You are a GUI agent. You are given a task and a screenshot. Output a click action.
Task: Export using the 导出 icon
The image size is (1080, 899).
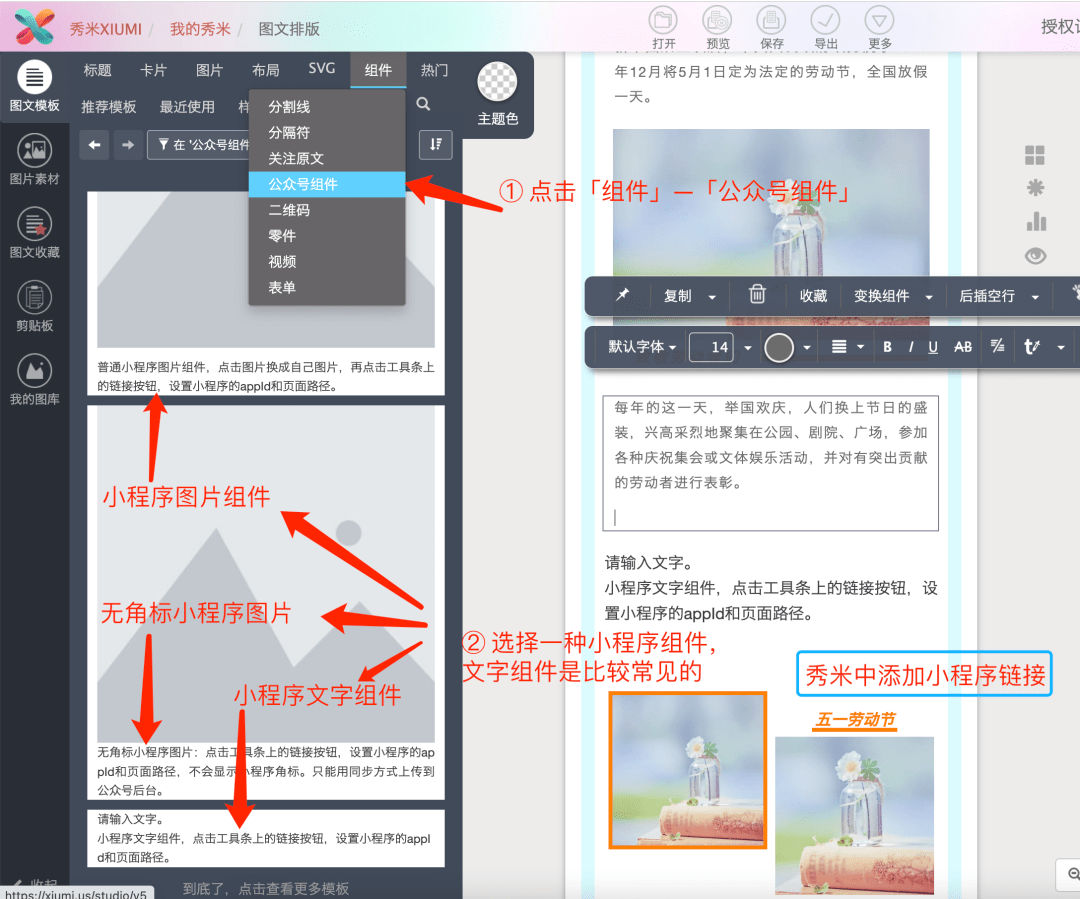pyautogui.click(x=825, y=20)
